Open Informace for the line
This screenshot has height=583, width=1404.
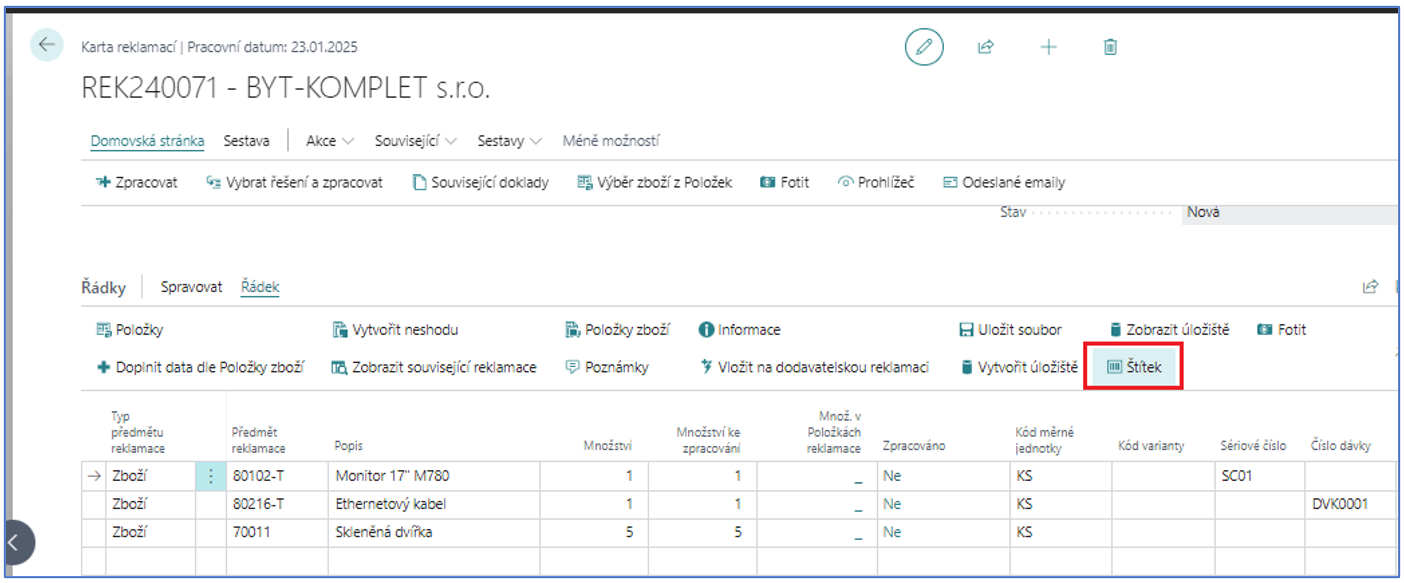tap(739, 329)
